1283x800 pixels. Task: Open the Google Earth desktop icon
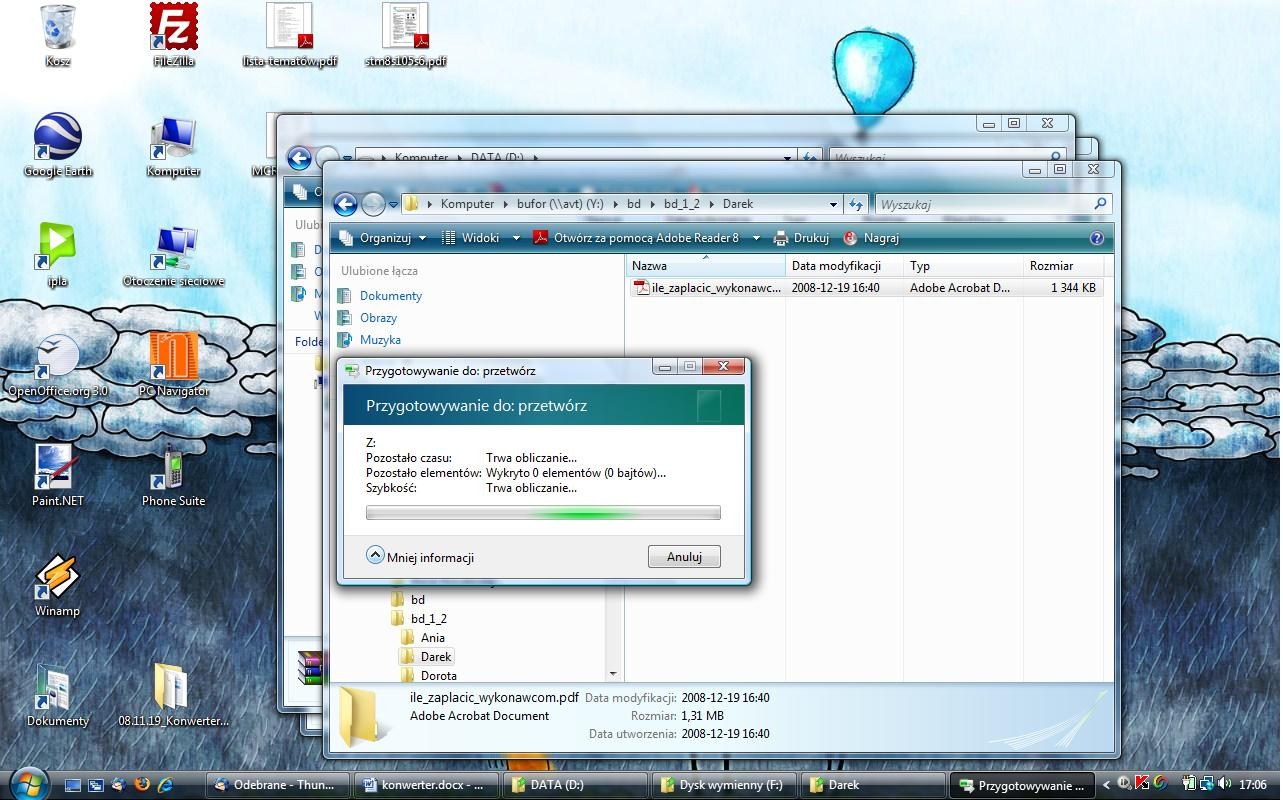(58, 140)
